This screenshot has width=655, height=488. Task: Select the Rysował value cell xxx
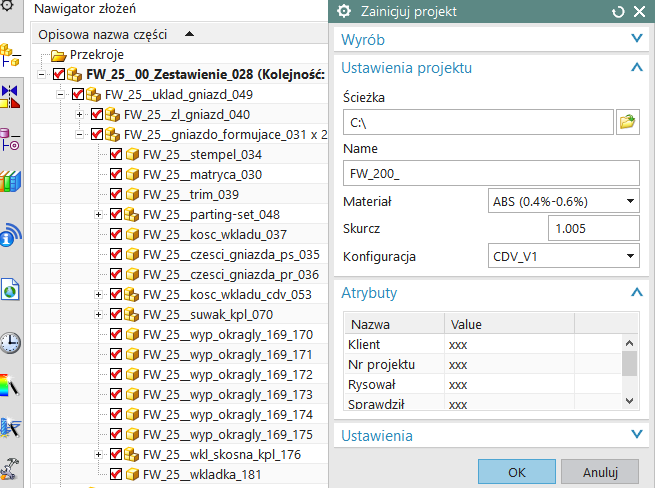click(509, 384)
